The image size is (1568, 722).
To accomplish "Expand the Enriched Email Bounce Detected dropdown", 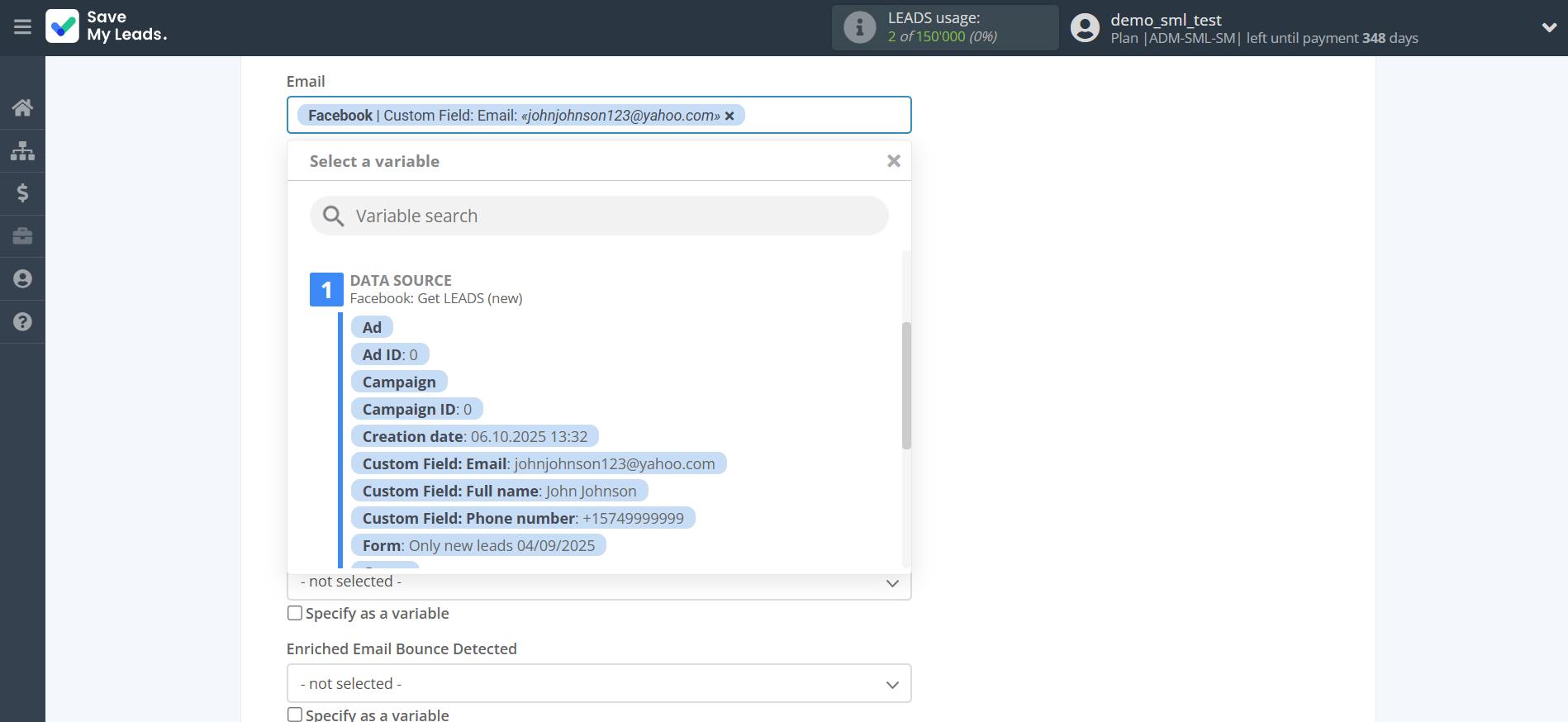I will point(598,684).
